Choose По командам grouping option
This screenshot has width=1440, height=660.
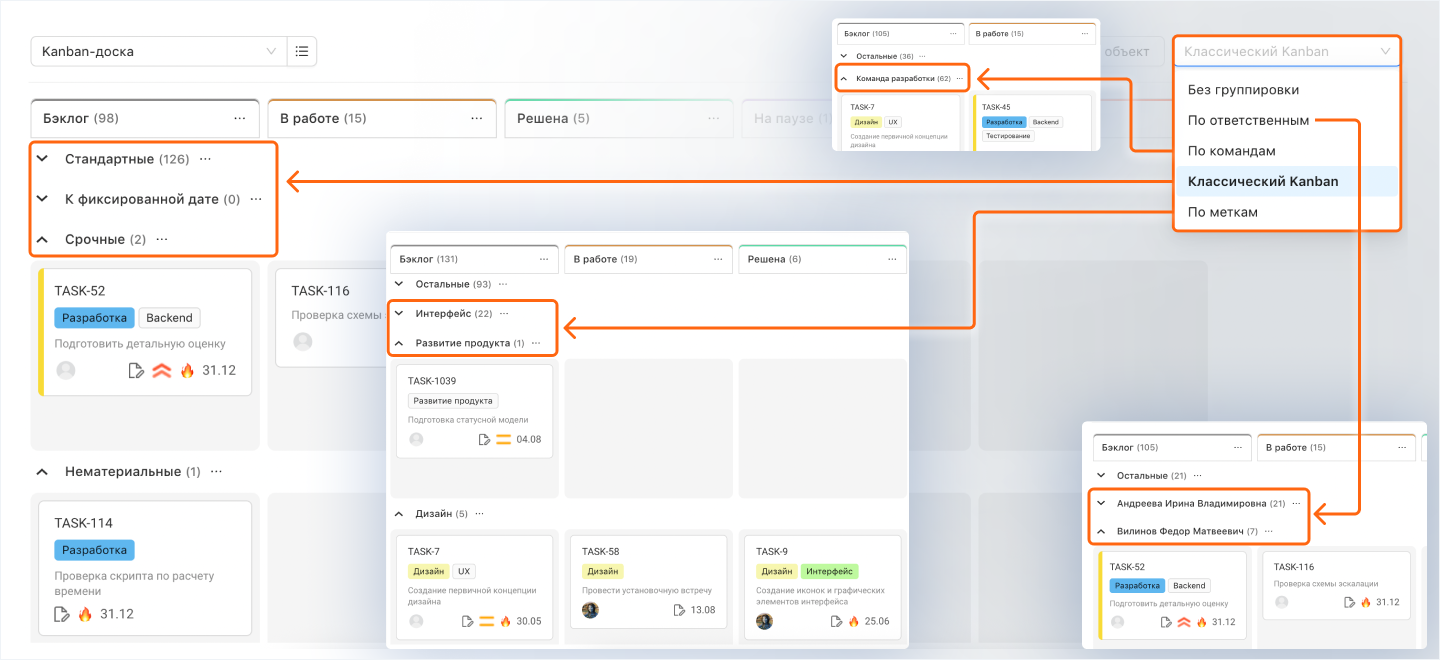pos(1231,151)
